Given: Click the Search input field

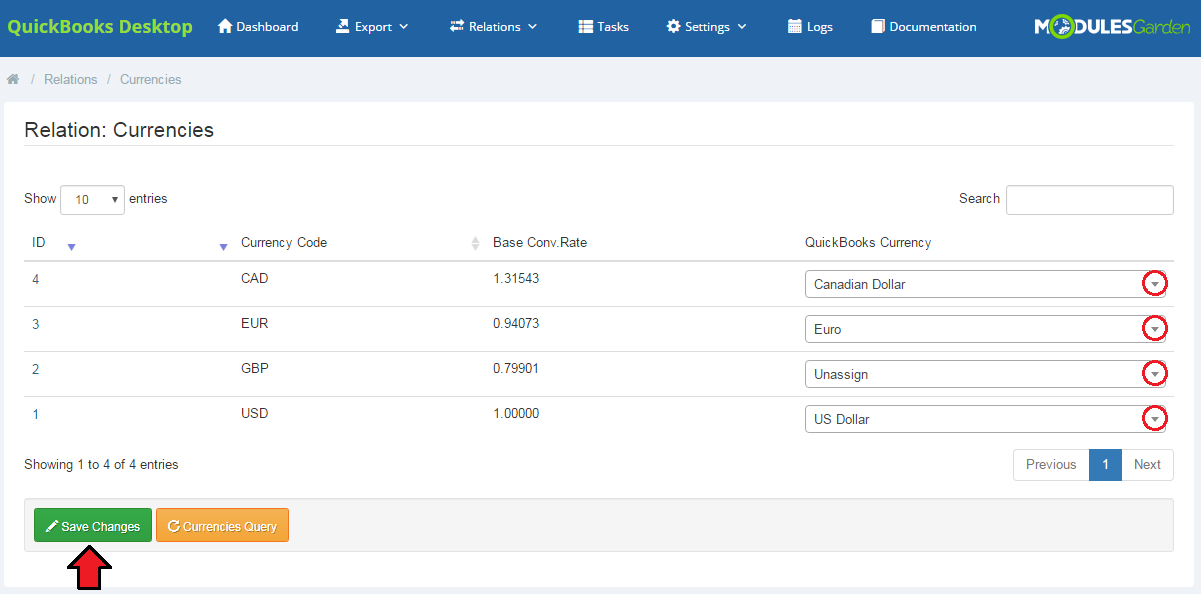Looking at the screenshot, I should [1090, 200].
